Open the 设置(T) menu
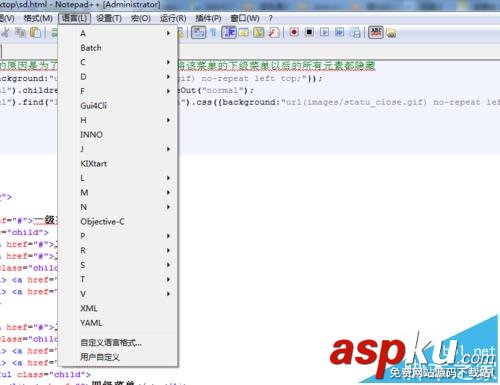 [109, 18]
